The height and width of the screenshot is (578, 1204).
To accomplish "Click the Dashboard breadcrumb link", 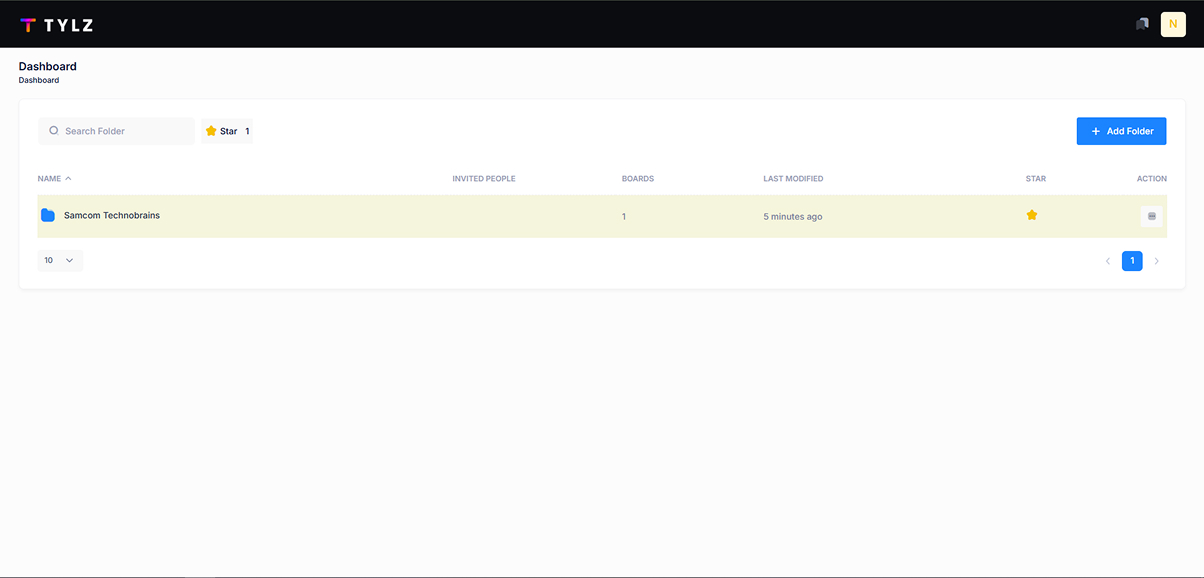I will [x=39, y=80].
